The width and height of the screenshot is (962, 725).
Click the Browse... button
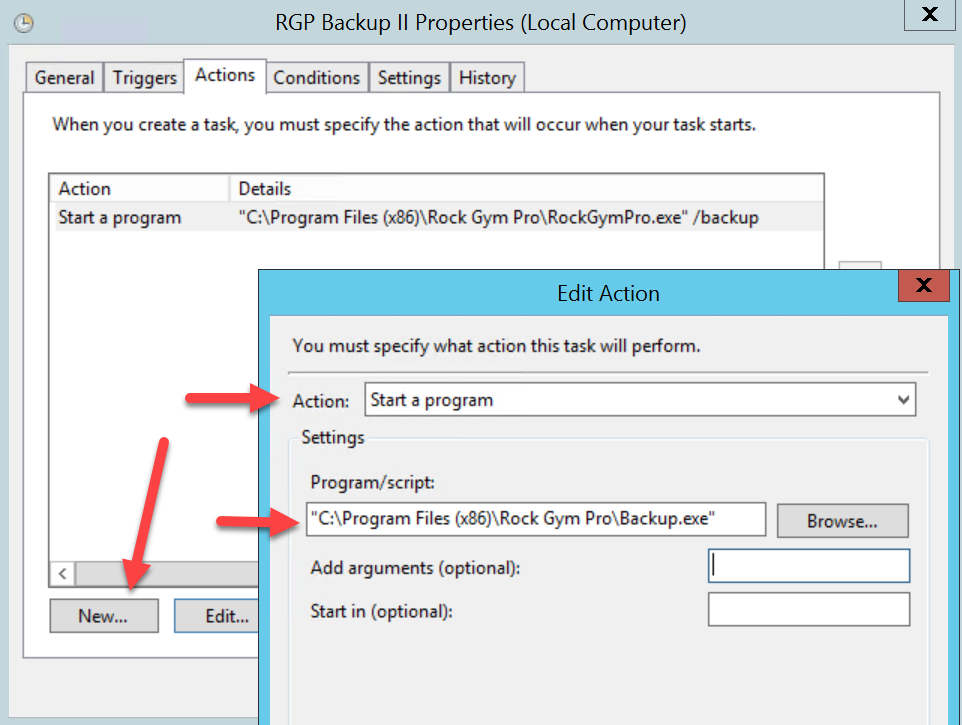pyautogui.click(x=842, y=521)
